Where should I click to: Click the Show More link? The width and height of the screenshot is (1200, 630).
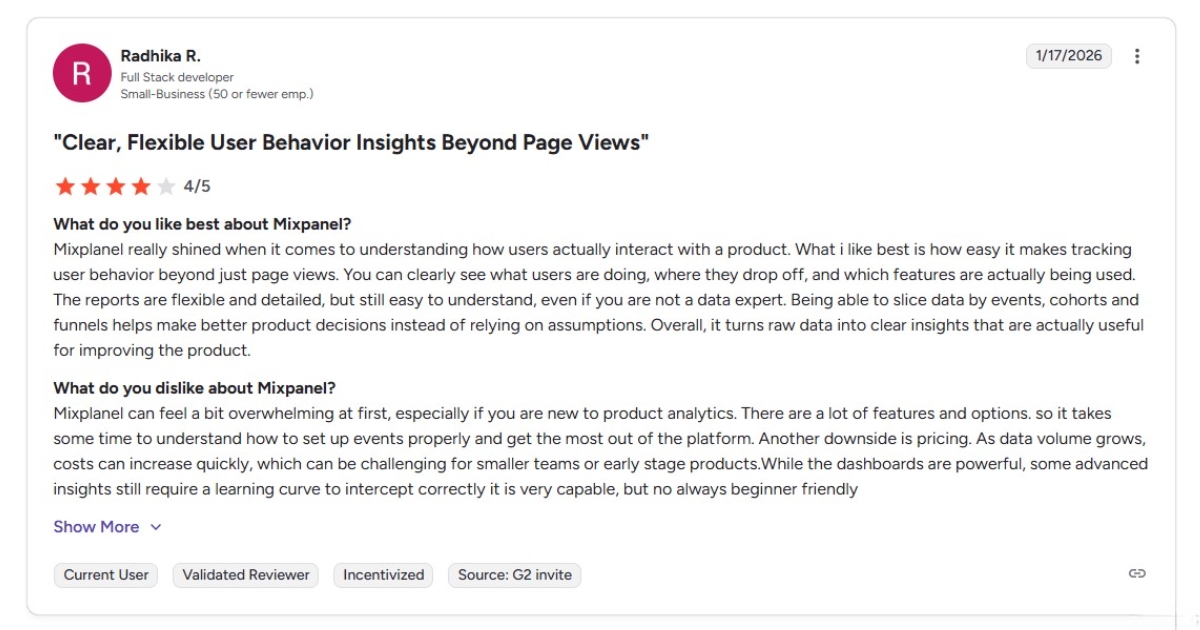[x=96, y=527]
